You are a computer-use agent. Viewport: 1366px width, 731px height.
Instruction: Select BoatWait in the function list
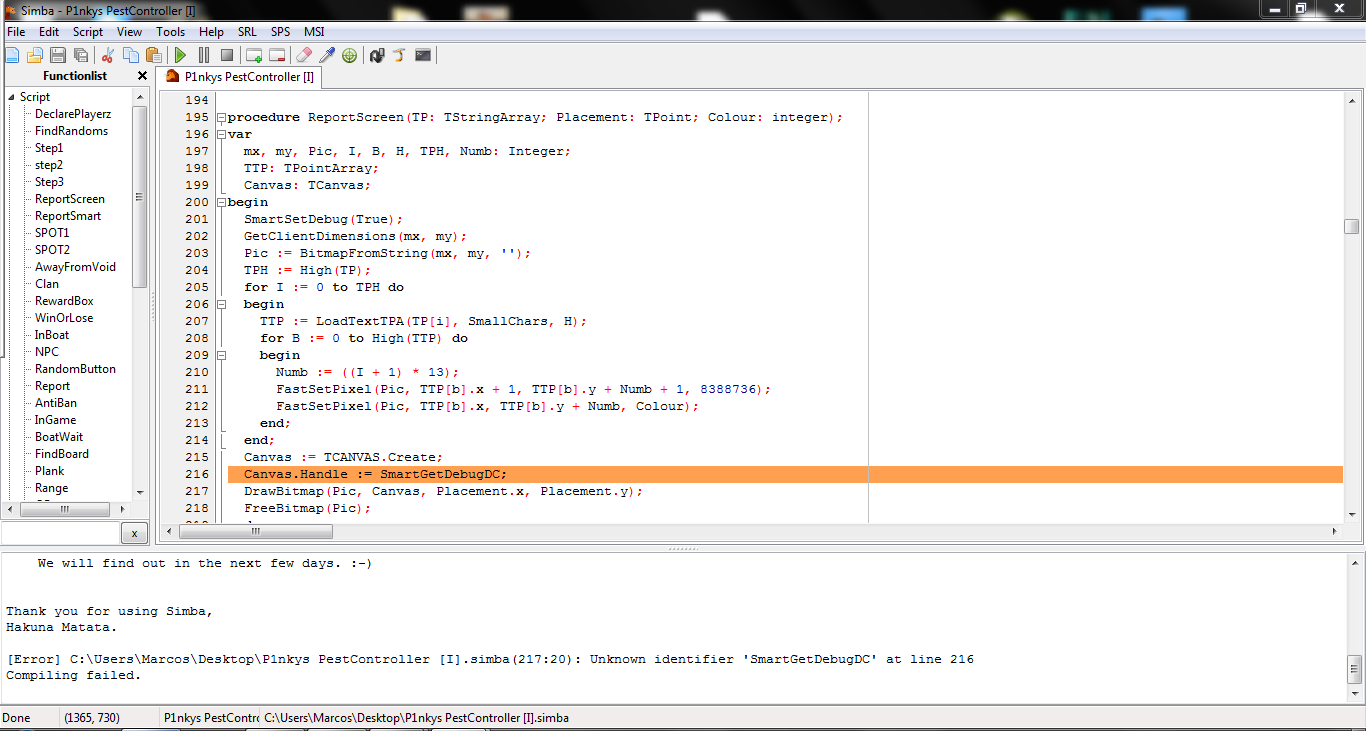(x=59, y=437)
